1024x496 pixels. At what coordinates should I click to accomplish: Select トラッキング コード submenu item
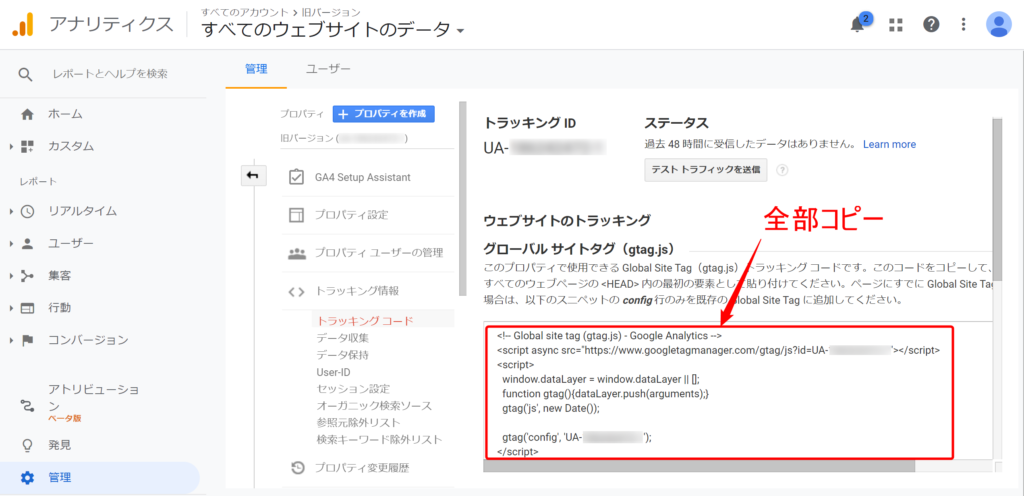pyautogui.click(x=365, y=320)
